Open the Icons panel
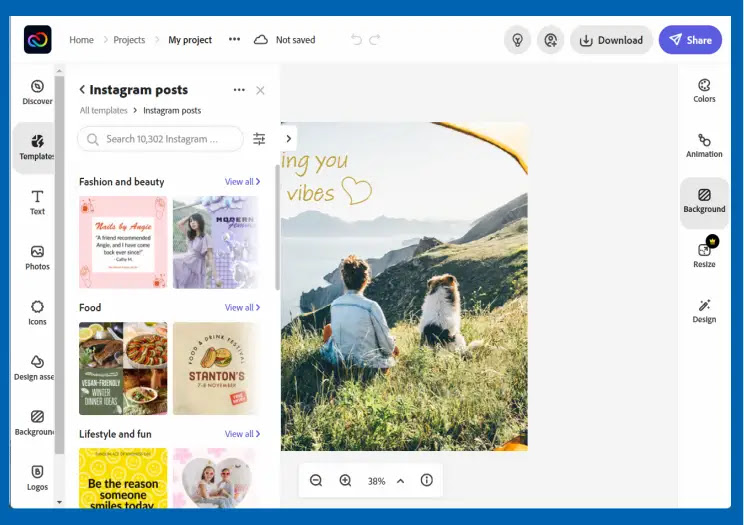The width and height of the screenshot is (744, 525). 37,313
